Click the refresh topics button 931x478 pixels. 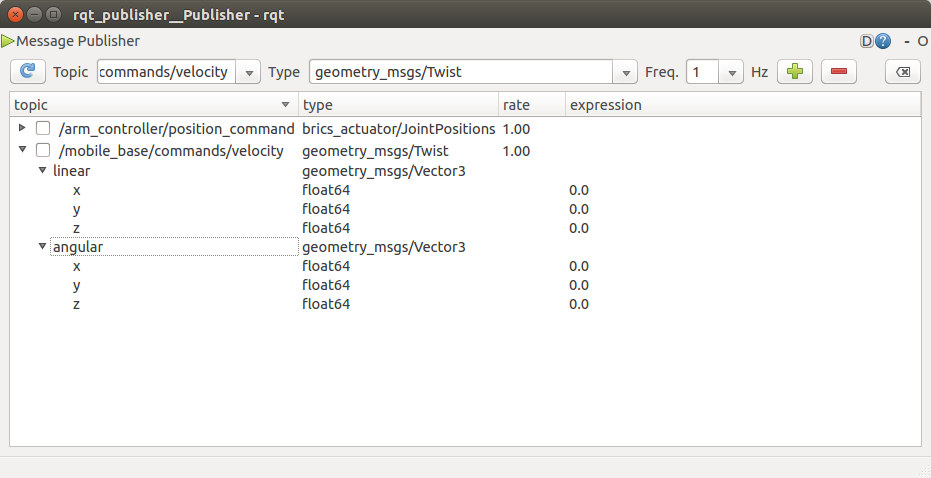(x=28, y=72)
